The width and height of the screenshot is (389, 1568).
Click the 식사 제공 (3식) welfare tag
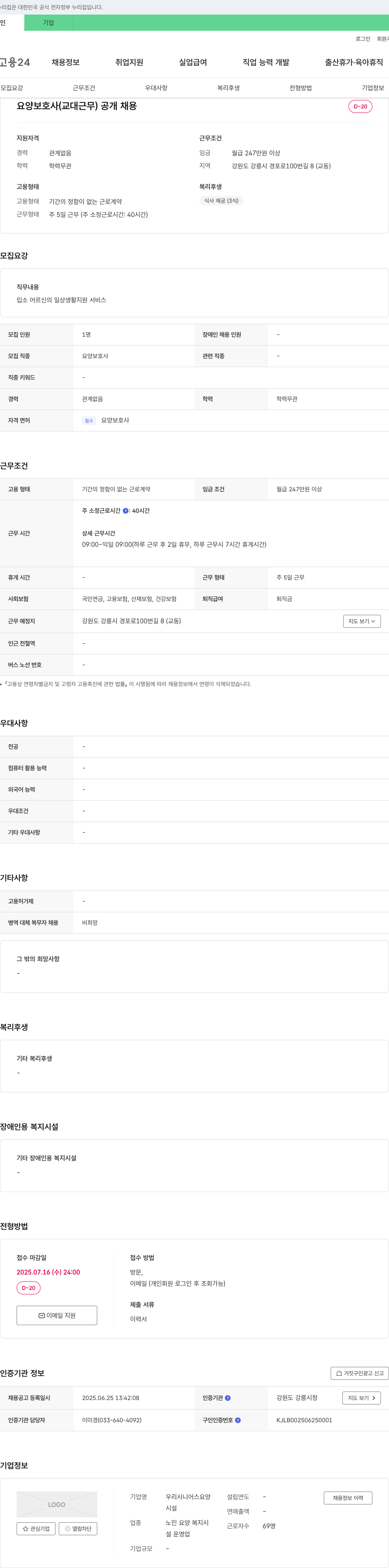point(221,201)
